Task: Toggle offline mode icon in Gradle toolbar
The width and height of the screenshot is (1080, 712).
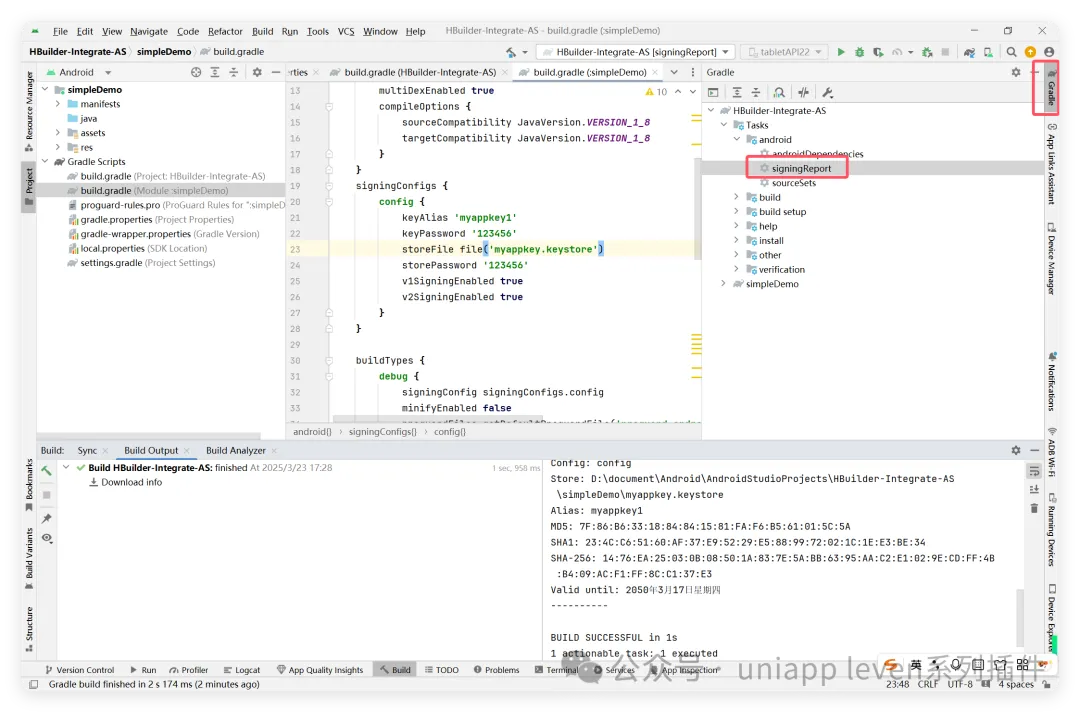Action: (803, 92)
